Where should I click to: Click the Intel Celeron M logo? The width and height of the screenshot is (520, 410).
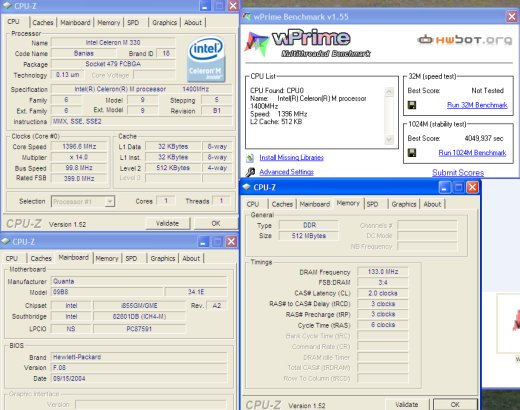point(206,60)
